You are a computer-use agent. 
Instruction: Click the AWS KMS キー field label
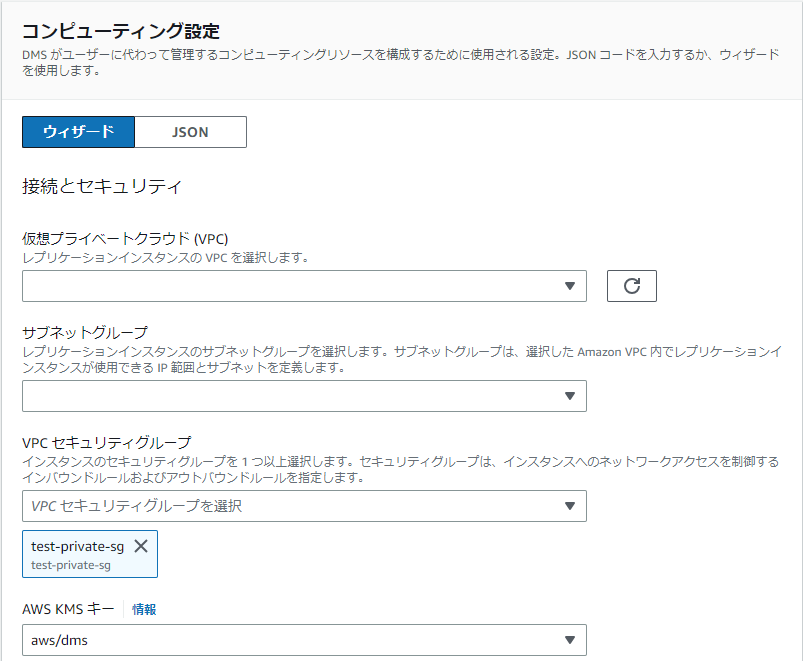tap(68, 609)
